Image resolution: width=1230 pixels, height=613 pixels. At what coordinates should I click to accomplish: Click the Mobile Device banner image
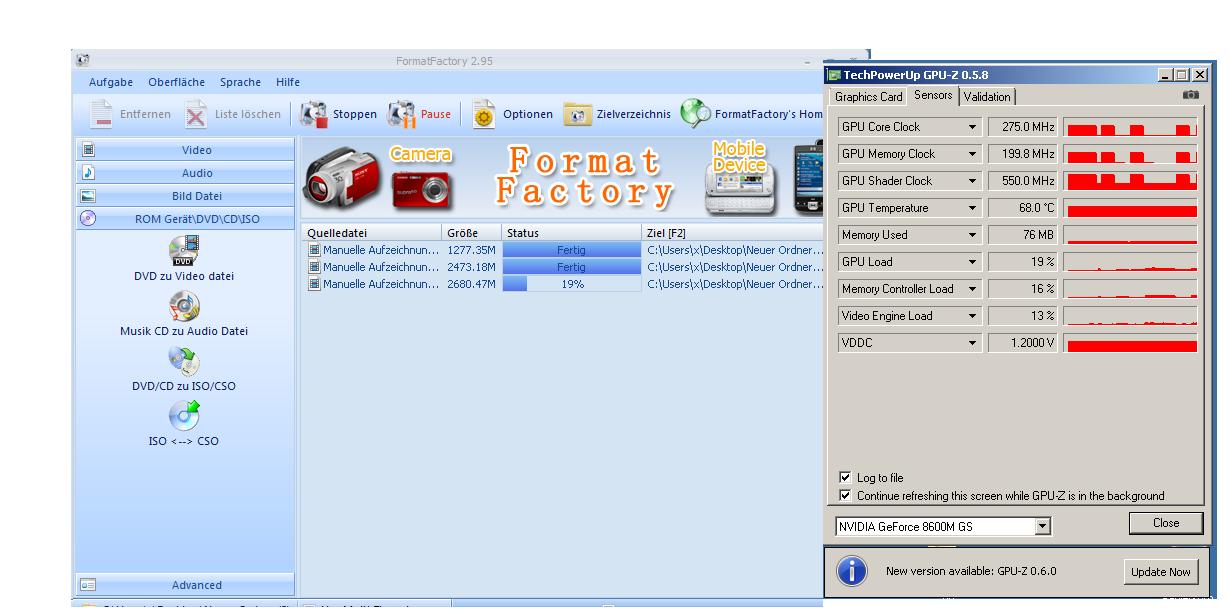pos(740,178)
